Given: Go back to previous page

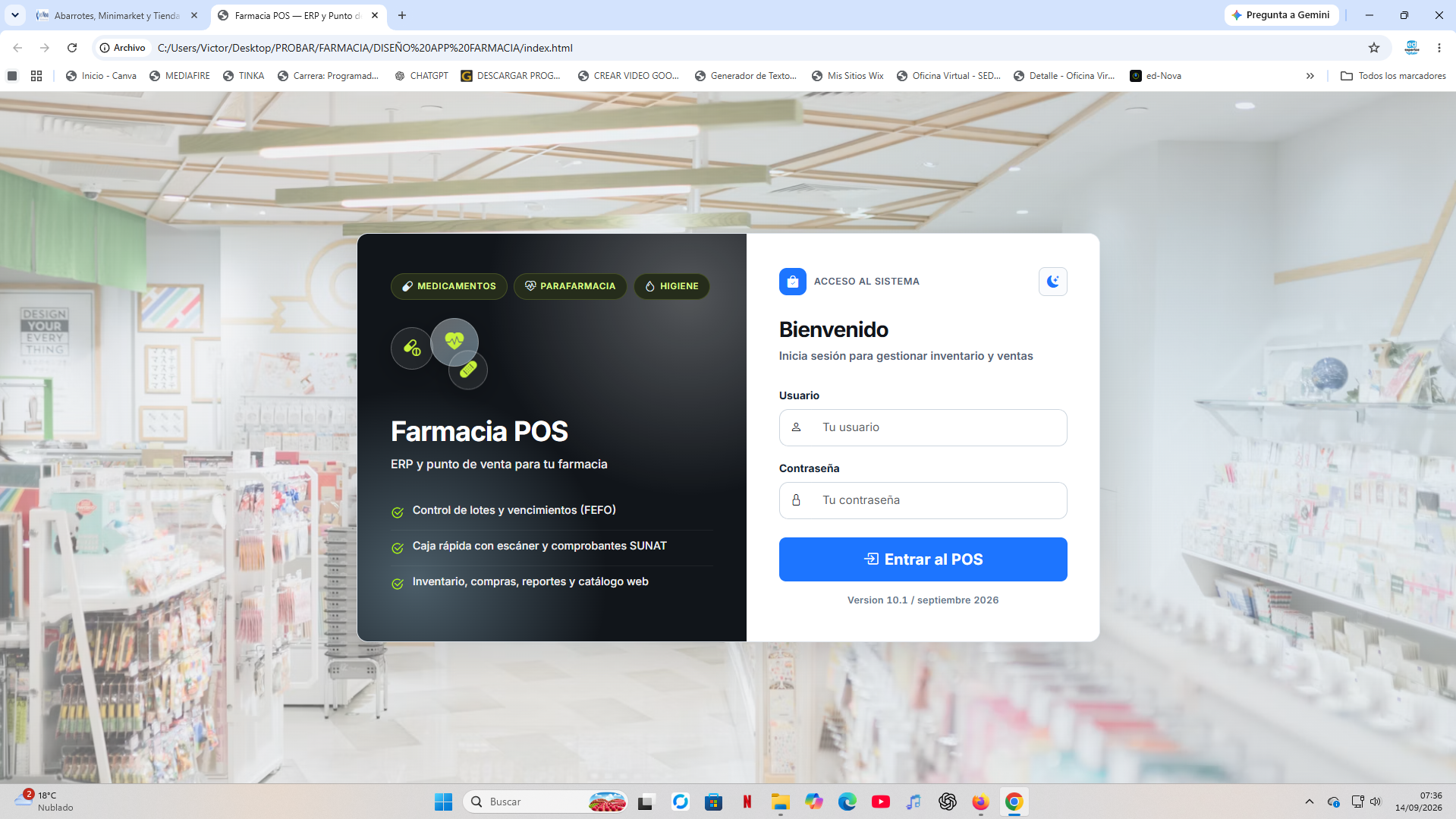Looking at the screenshot, I should [17, 48].
